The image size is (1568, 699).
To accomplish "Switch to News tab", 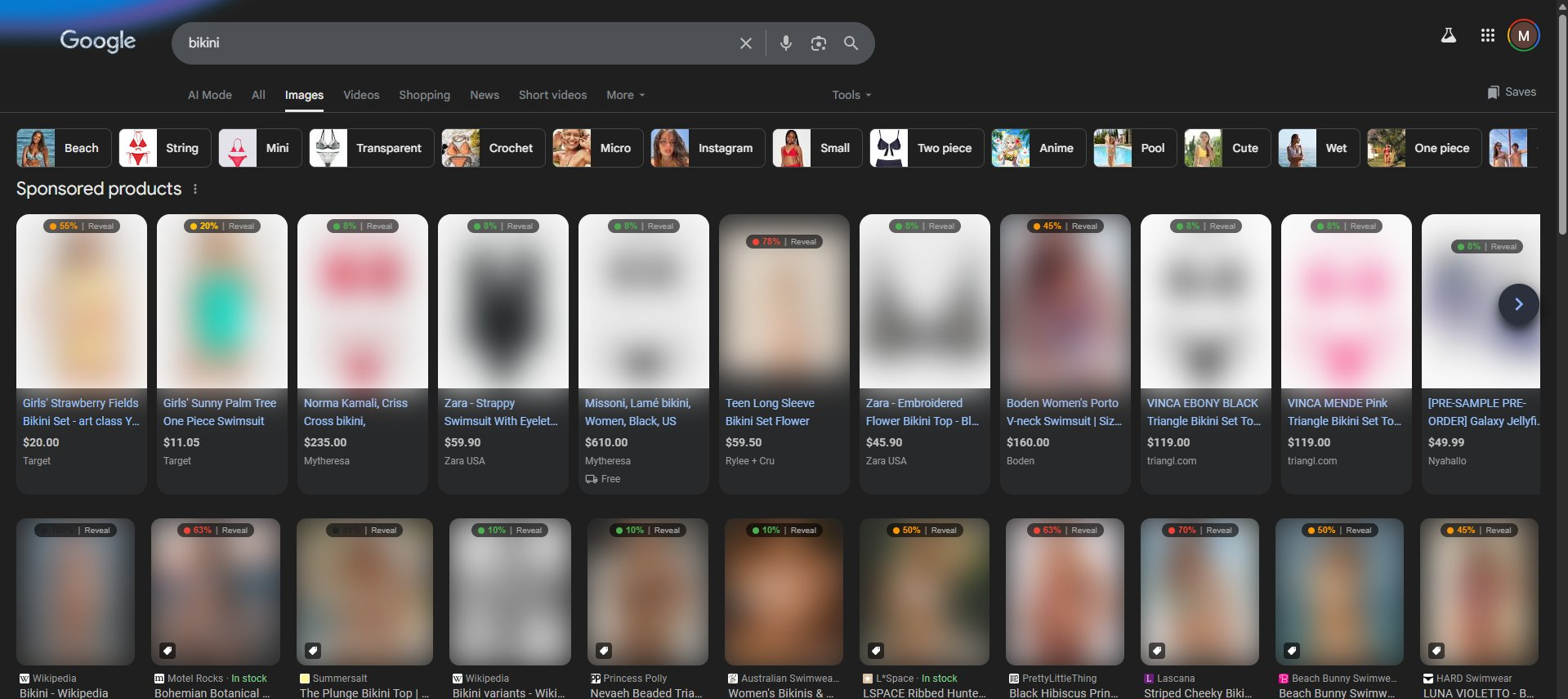I will [x=485, y=95].
